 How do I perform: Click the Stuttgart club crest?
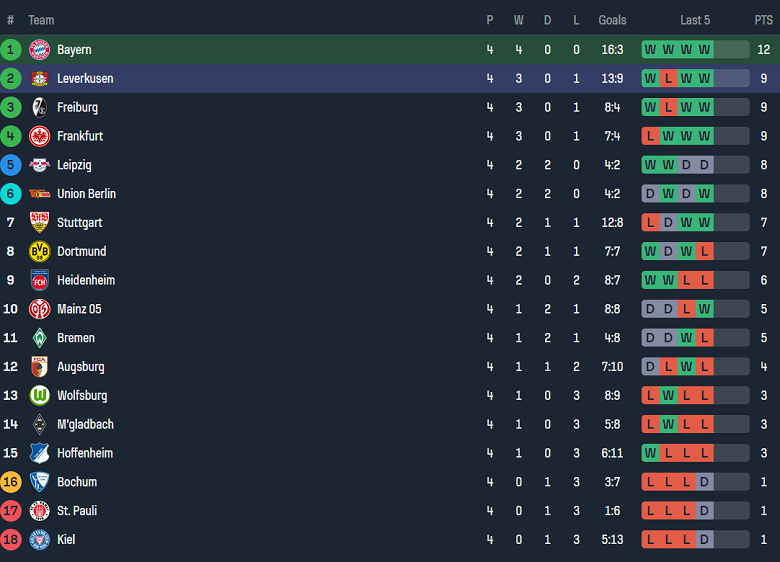click(x=40, y=222)
